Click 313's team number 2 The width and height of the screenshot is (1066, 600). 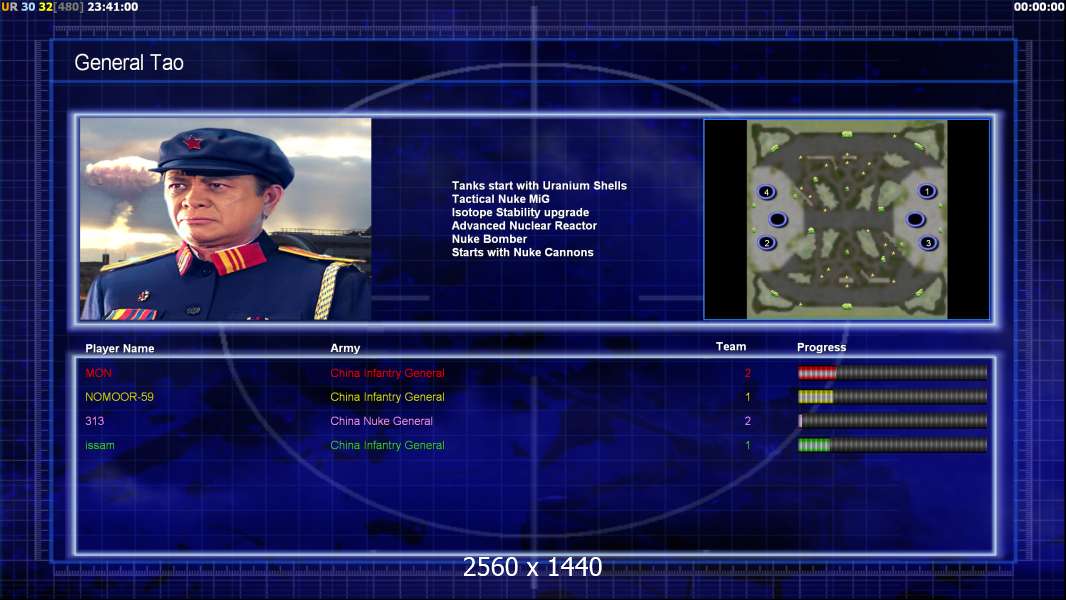(748, 421)
